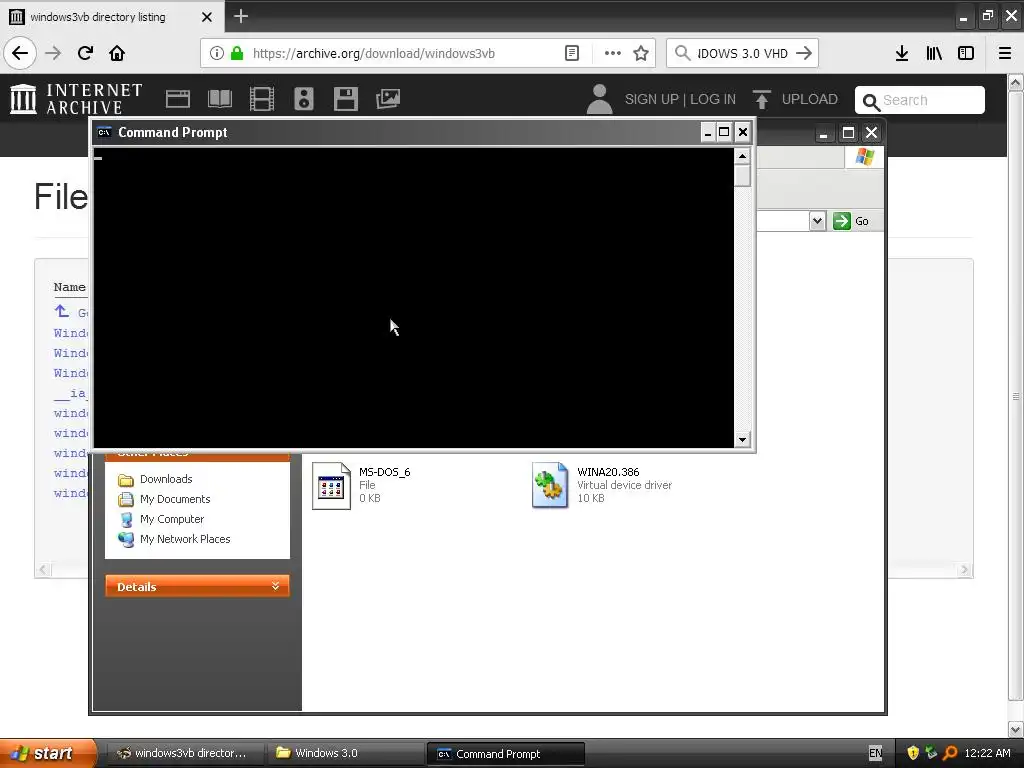Open the browser downloads arrow icon
Image resolution: width=1024 pixels, height=768 pixels.
coord(902,53)
